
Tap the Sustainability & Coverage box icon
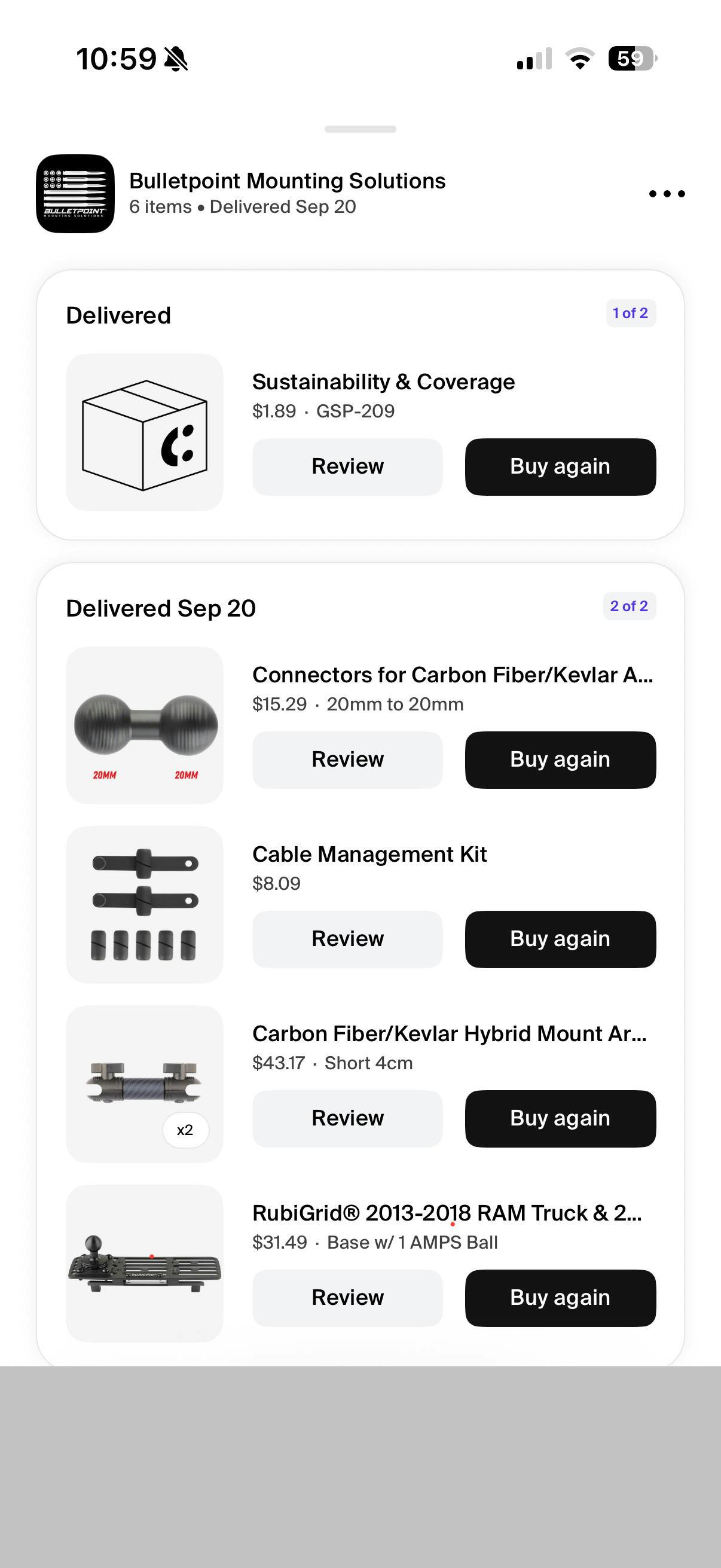point(144,432)
